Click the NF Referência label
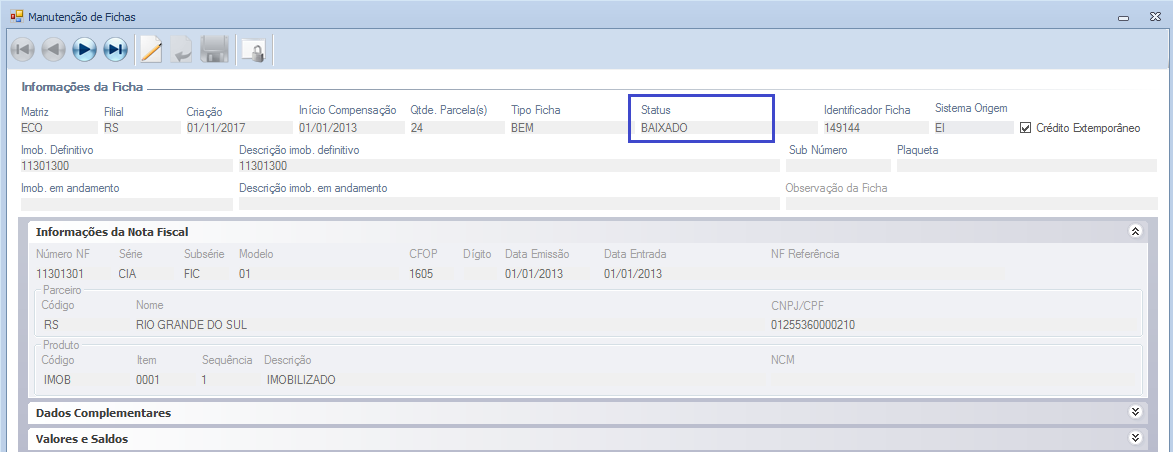Screen dimensions: 1173x452 click(805, 254)
